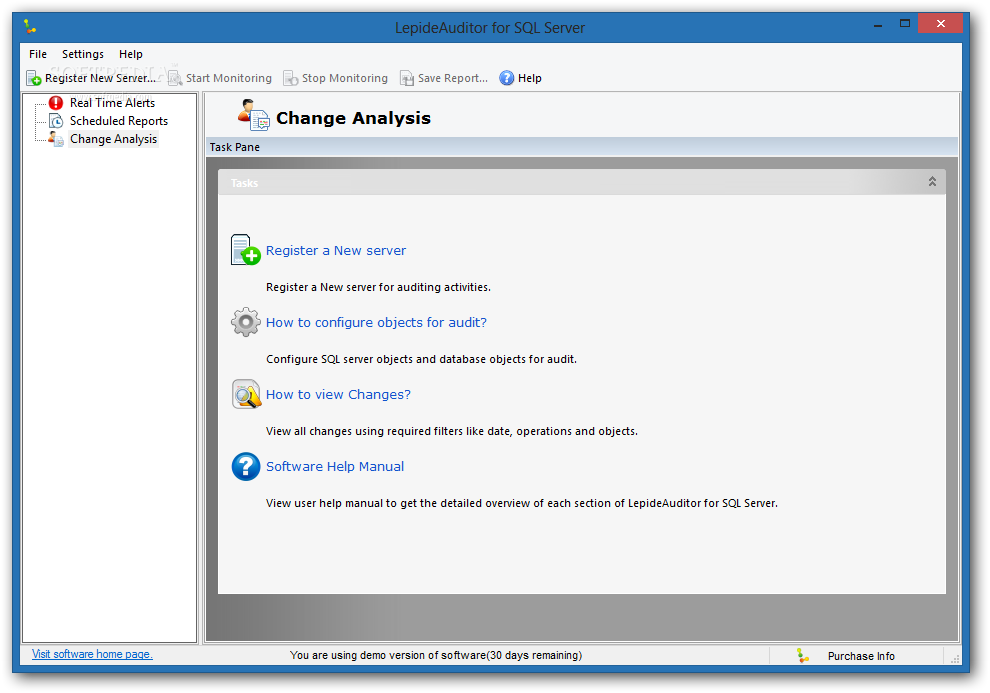The width and height of the screenshot is (990, 693).
Task: Open the File menu
Action: [x=38, y=54]
